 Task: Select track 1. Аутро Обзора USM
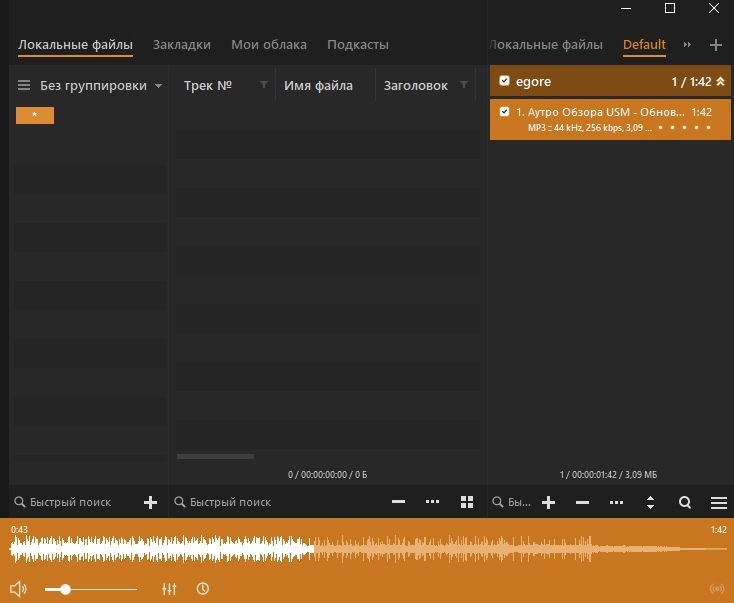click(x=610, y=119)
